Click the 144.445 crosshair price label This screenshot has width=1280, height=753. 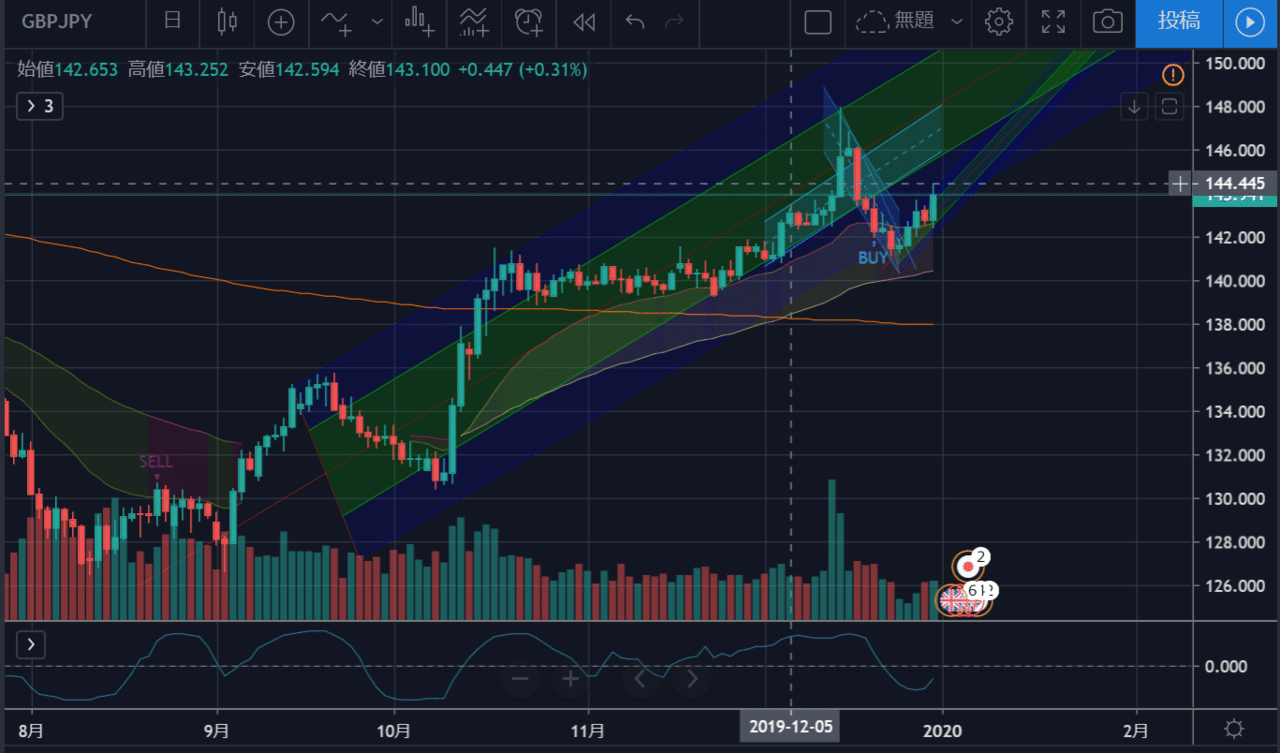click(1236, 183)
